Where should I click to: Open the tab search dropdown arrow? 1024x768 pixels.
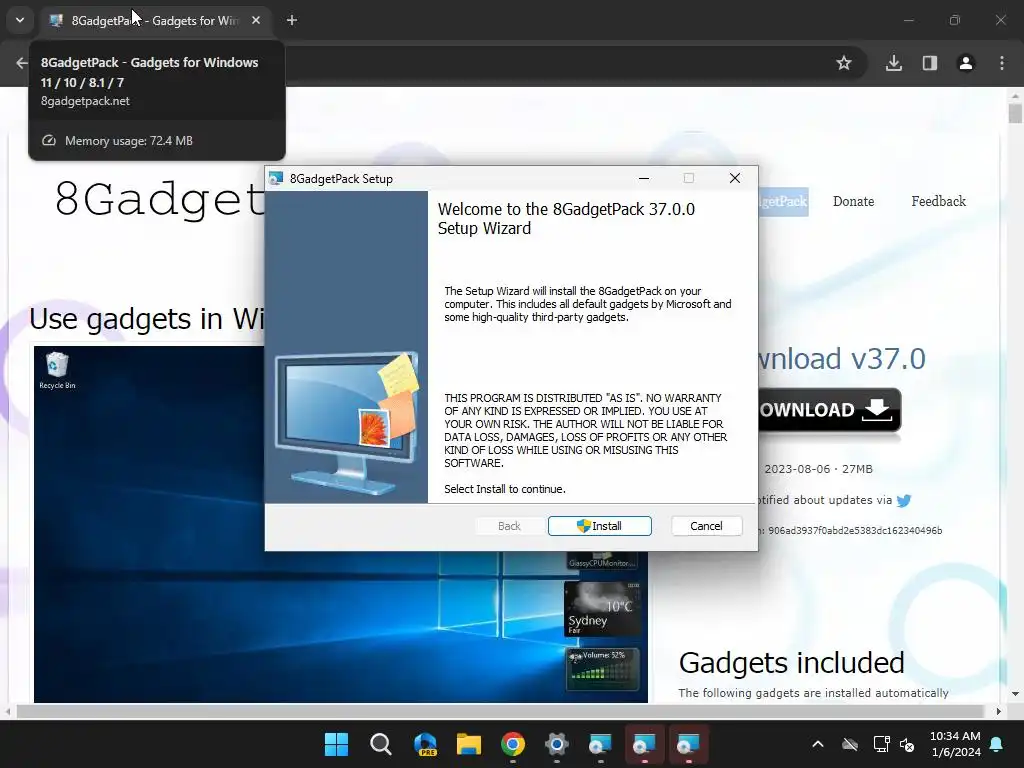click(20, 20)
